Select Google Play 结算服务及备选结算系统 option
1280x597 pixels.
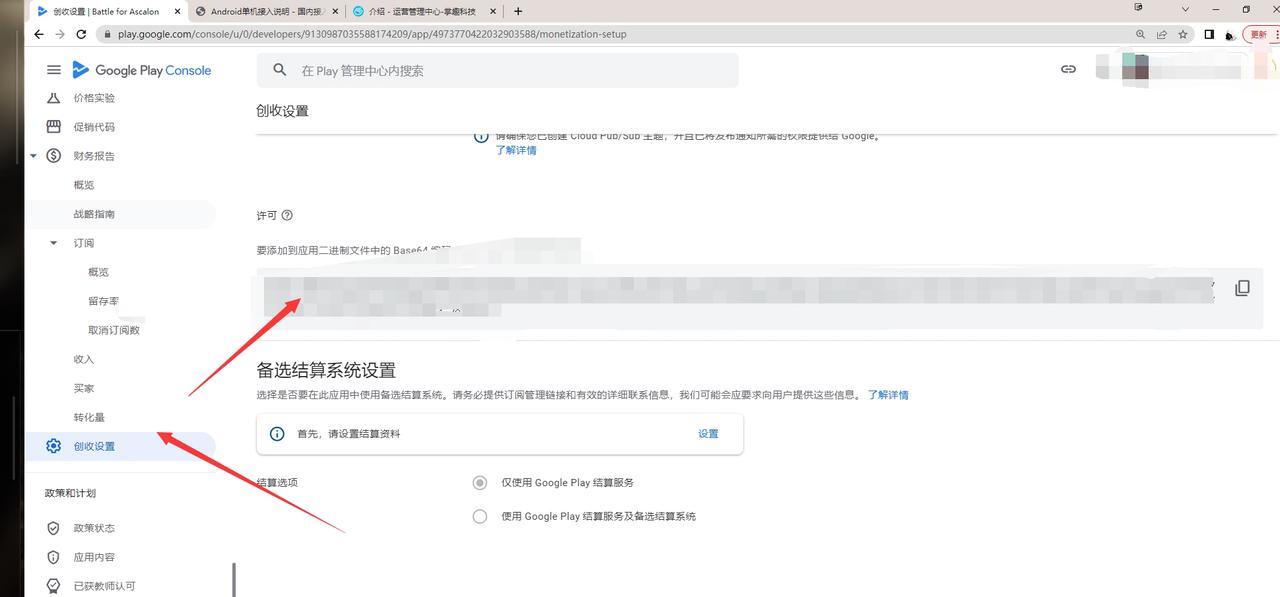point(480,516)
